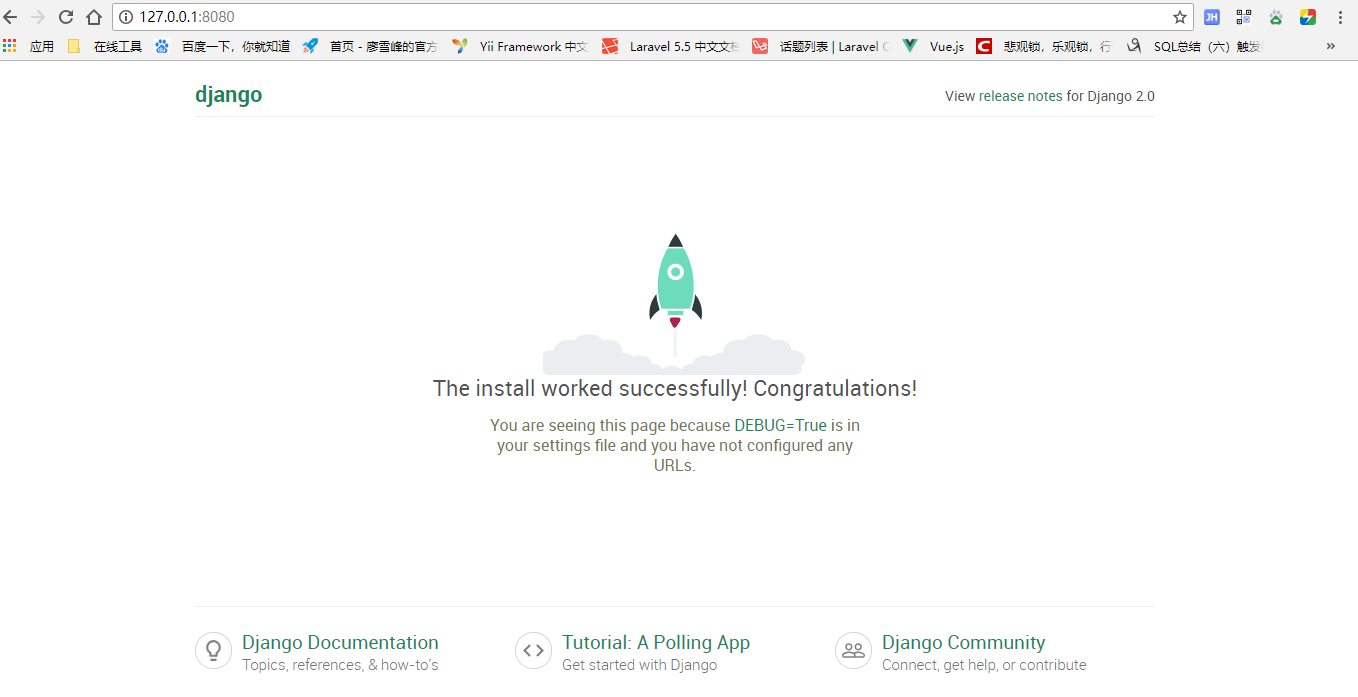Go back using the browser back arrow
This screenshot has height=697, width=1358.
pos(11,17)
